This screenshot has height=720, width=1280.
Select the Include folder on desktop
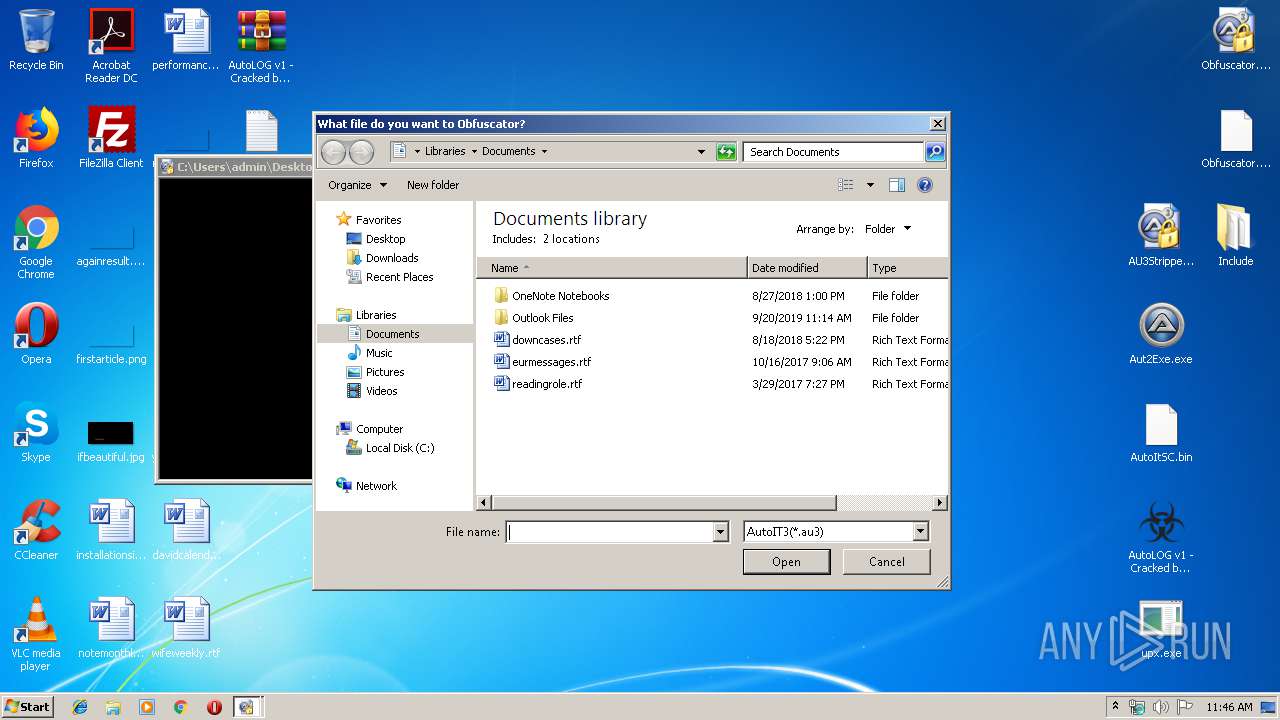click(x=1235, y=236)
